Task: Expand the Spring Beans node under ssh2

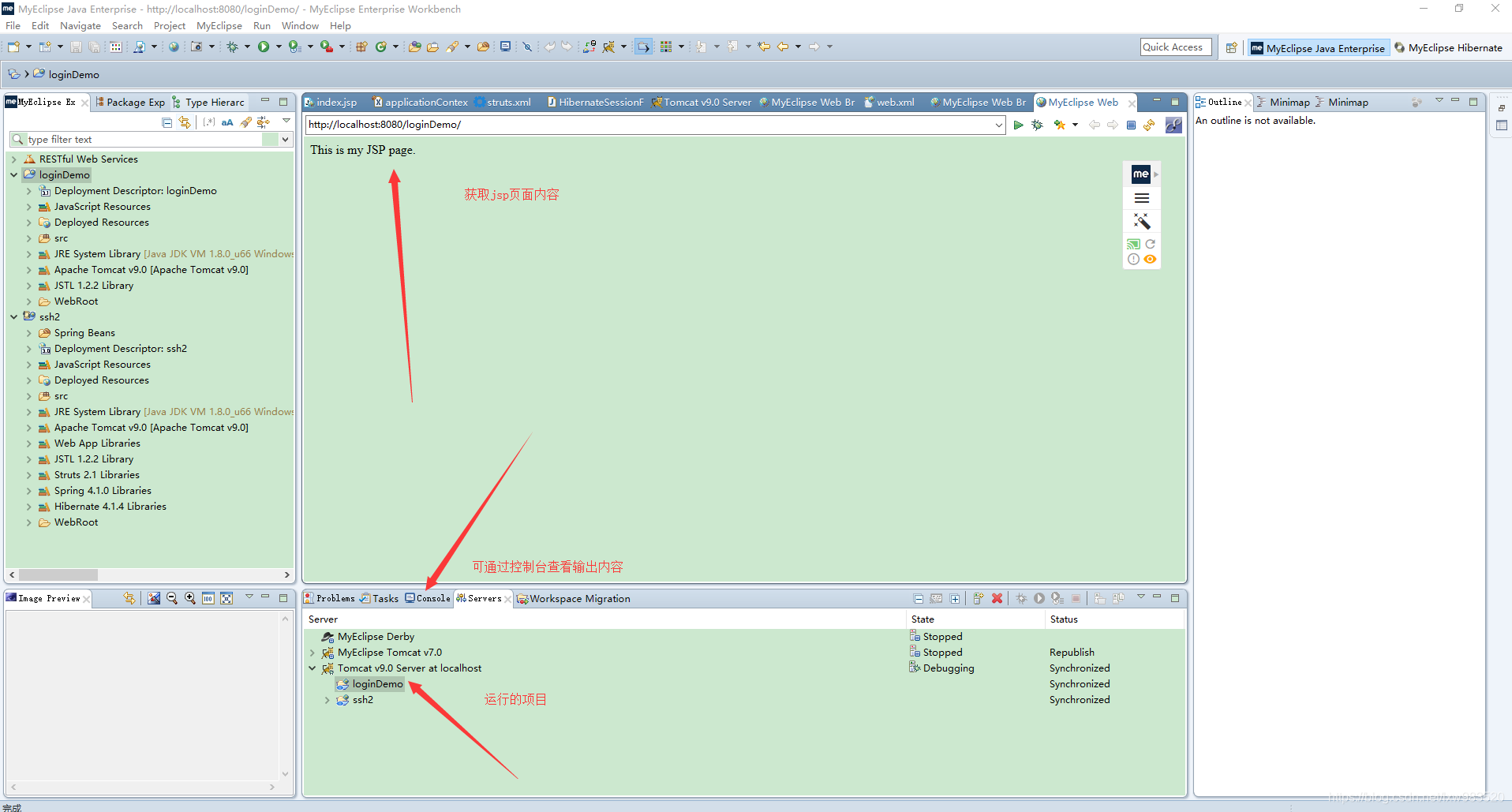Action: pos(29,333)
